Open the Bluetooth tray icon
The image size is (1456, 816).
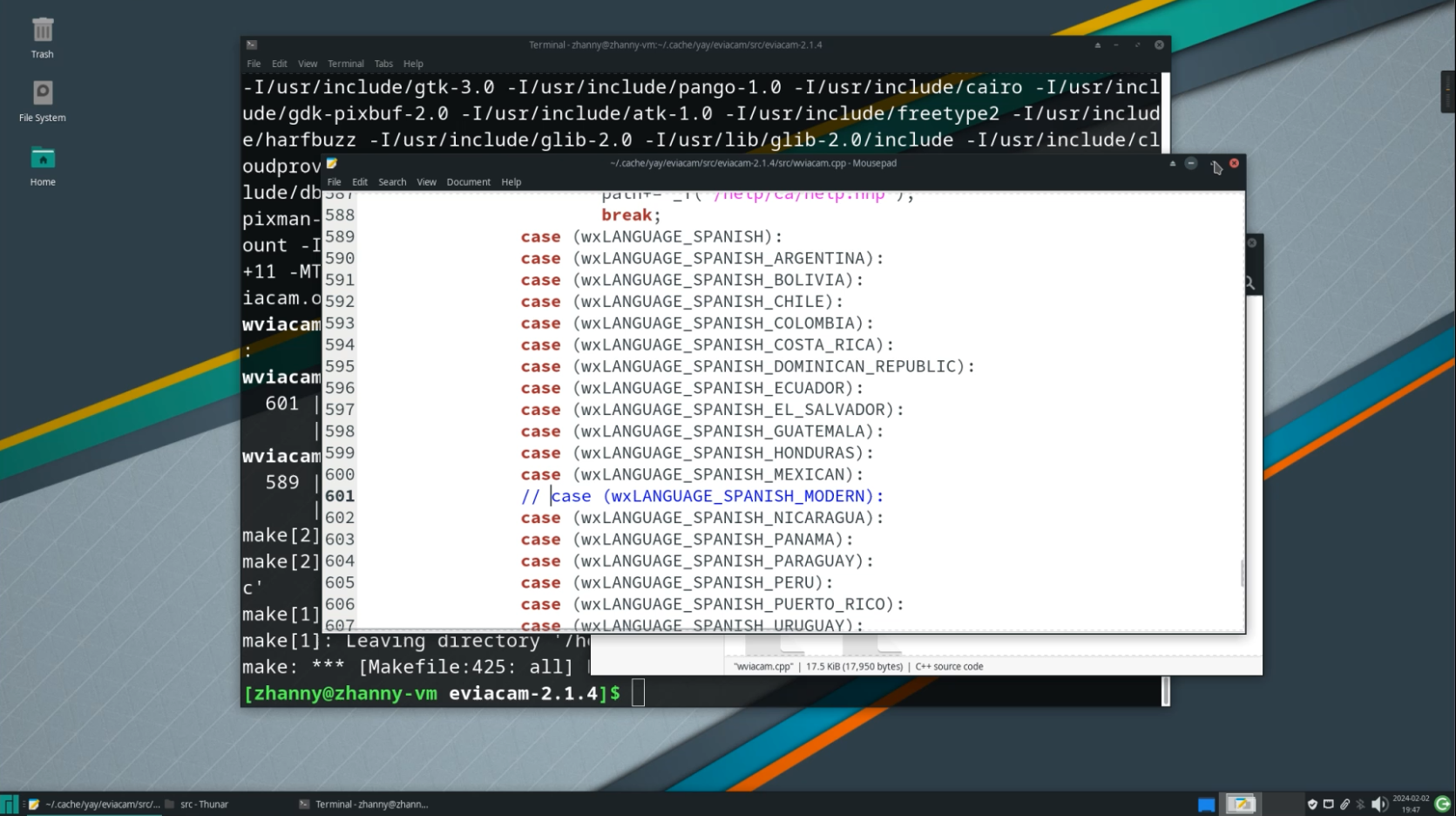point(1360,805)
